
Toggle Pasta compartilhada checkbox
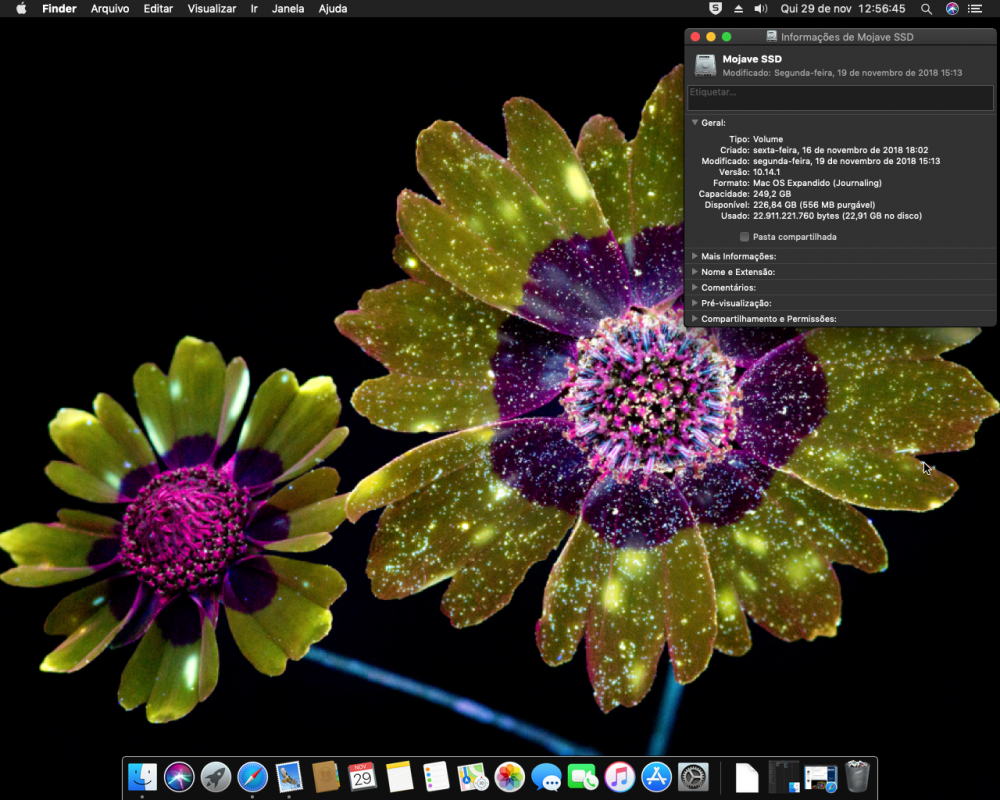[x=744, y=237]
